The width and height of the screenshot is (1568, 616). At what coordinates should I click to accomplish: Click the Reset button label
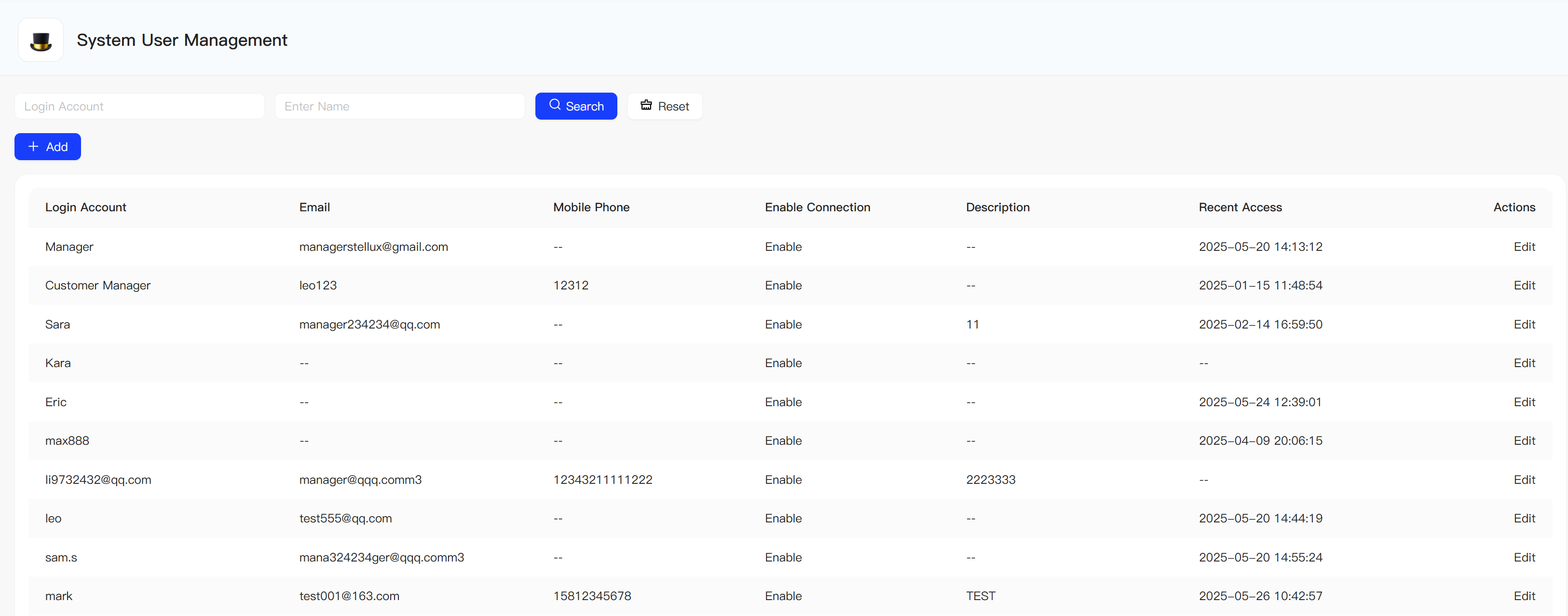673,107
